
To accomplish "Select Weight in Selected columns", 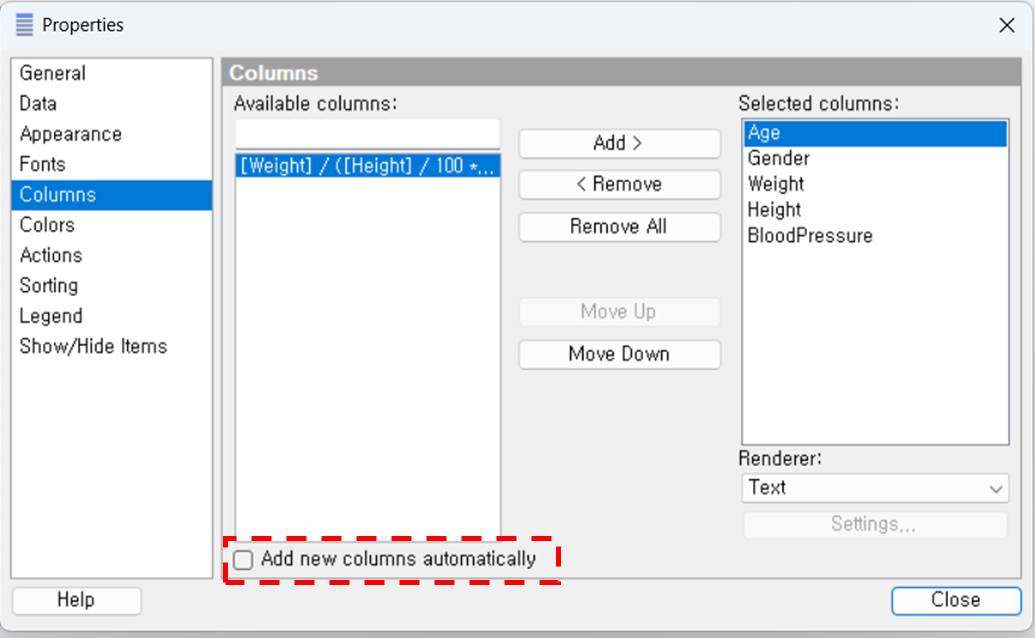I will pos(875,184).
